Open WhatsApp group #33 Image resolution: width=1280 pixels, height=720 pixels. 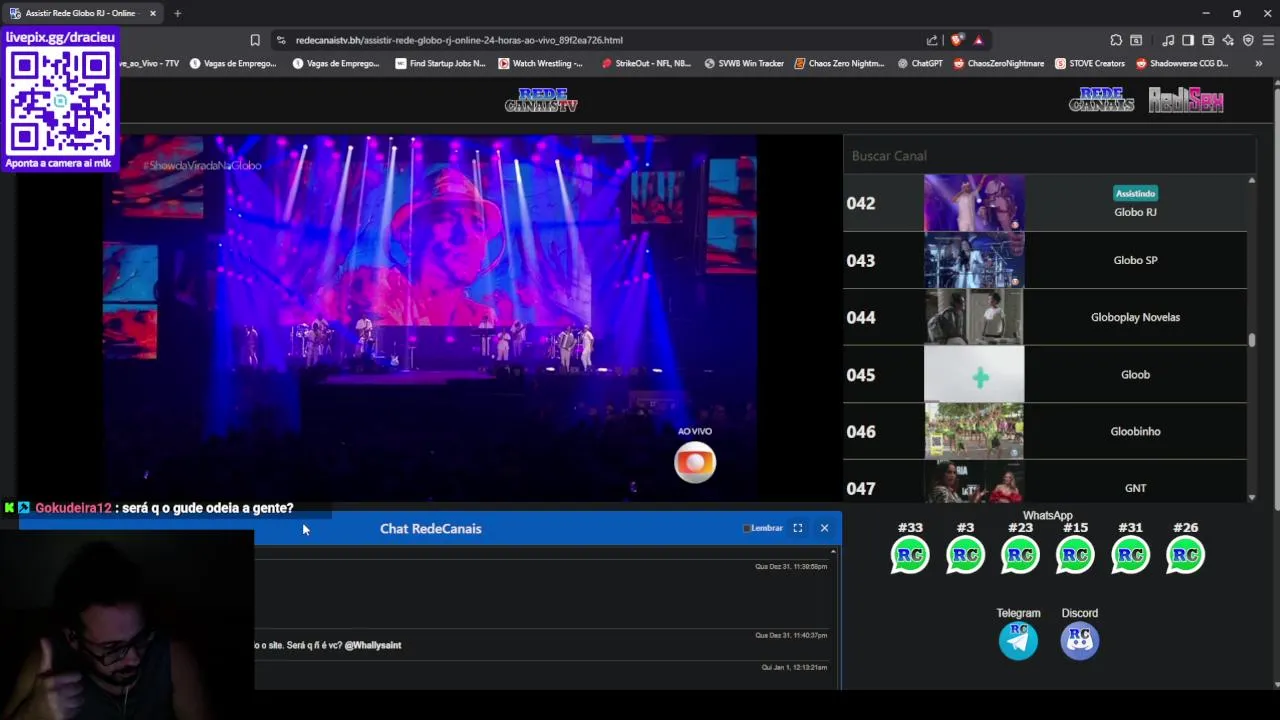pyautogui.click(x=910, y=555)
